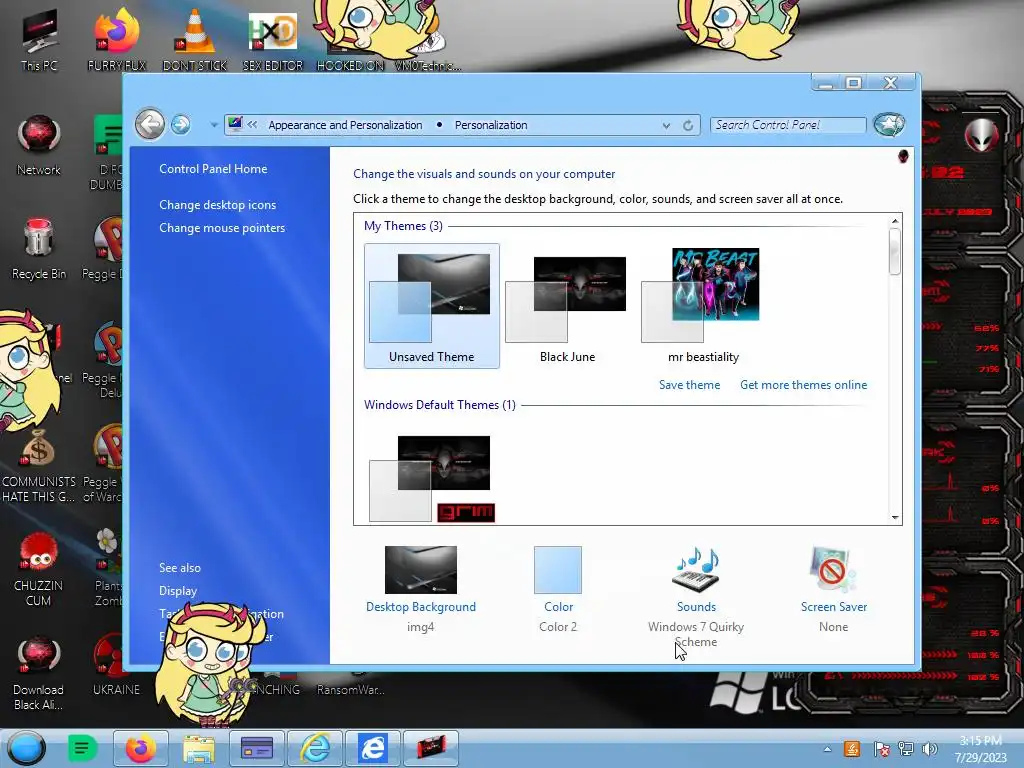Screen dimensions: 1024x768
Task: Click Get more themes online link
Action: tap(803, 385)
